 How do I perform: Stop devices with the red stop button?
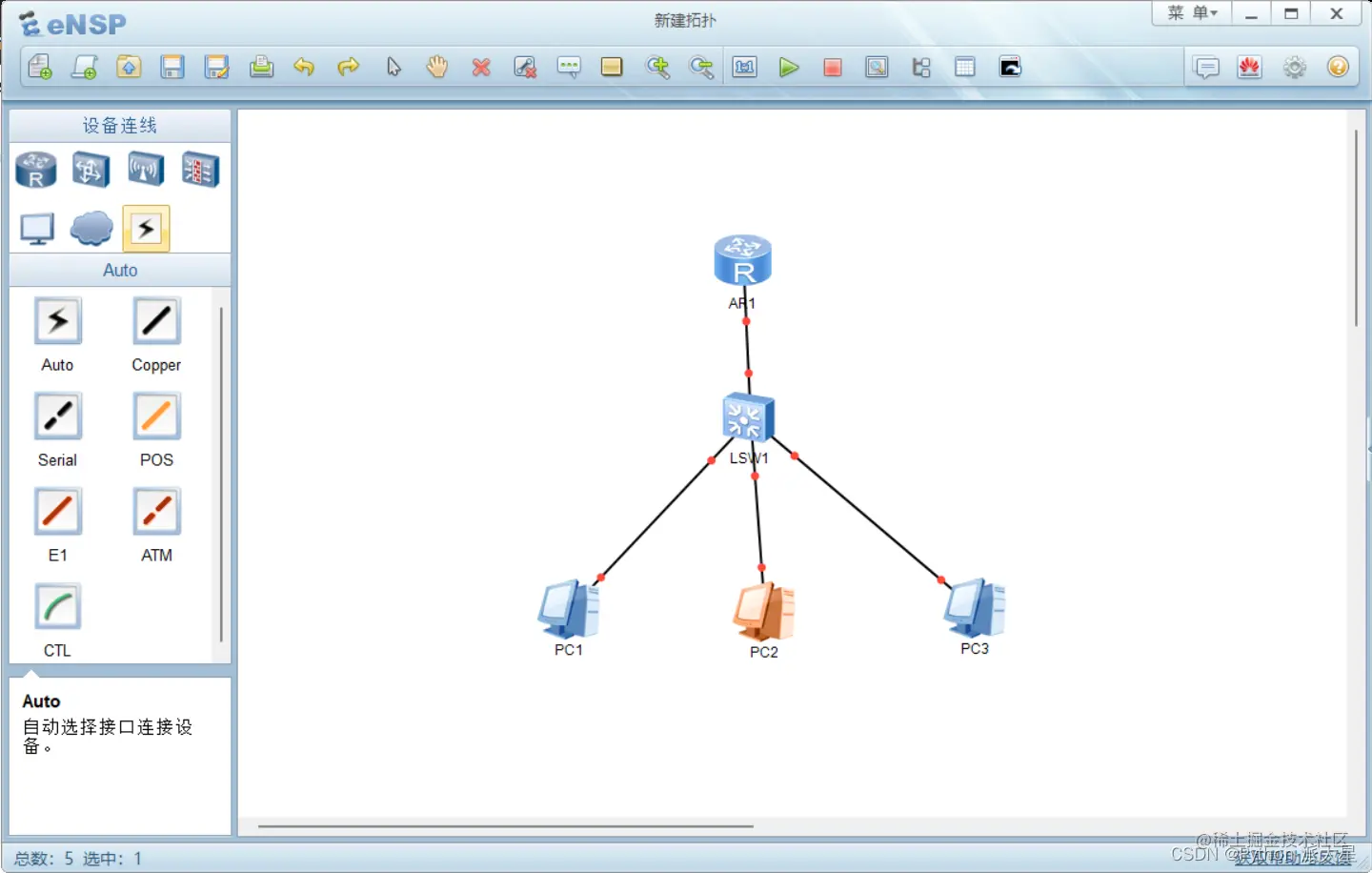point(832,67)
